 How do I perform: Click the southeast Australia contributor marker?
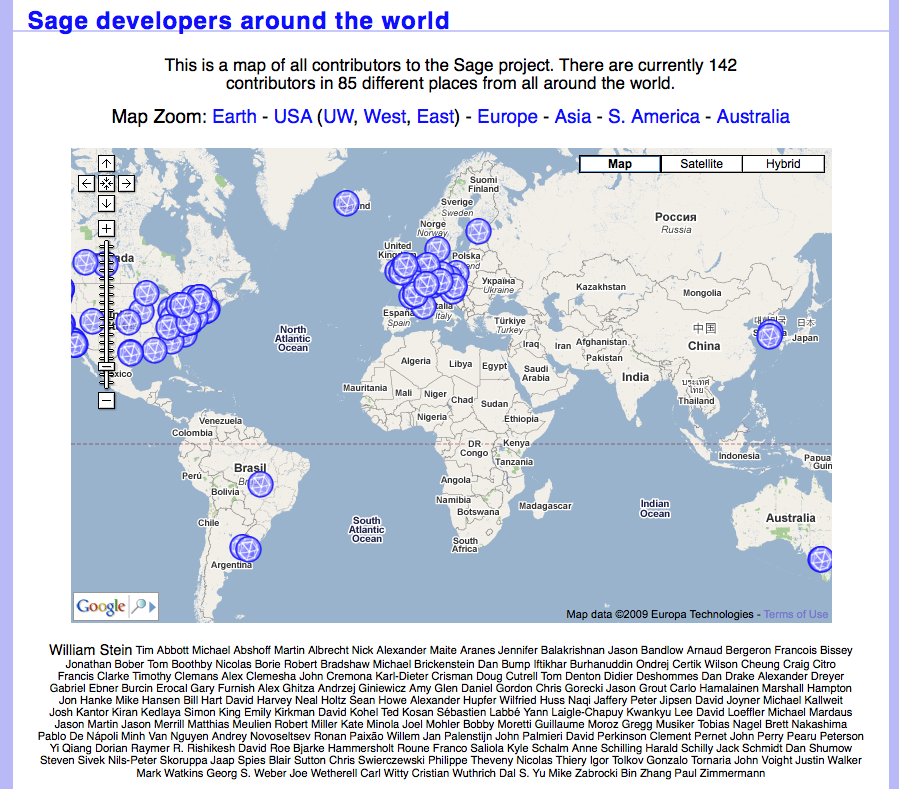point(820,560)
